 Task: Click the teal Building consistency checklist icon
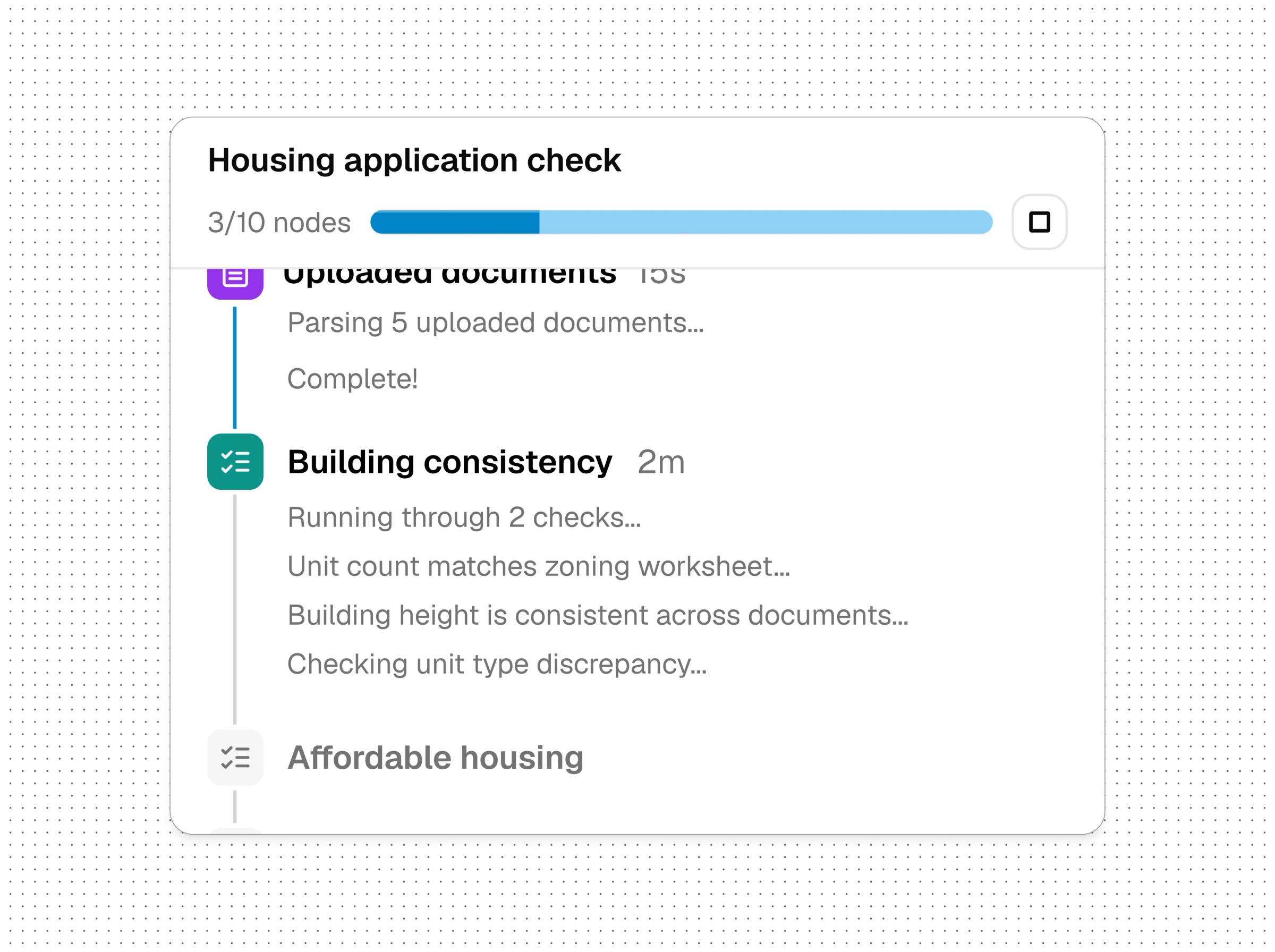pyautogui.click(x=235, y=462)
